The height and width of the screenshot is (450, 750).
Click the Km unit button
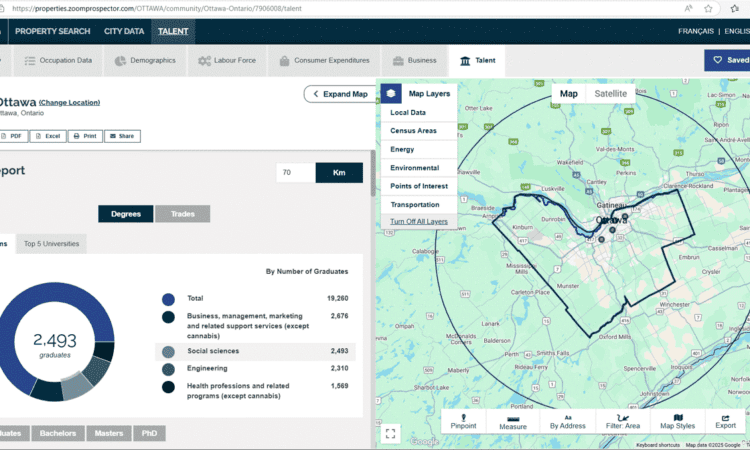coord(339,173)
